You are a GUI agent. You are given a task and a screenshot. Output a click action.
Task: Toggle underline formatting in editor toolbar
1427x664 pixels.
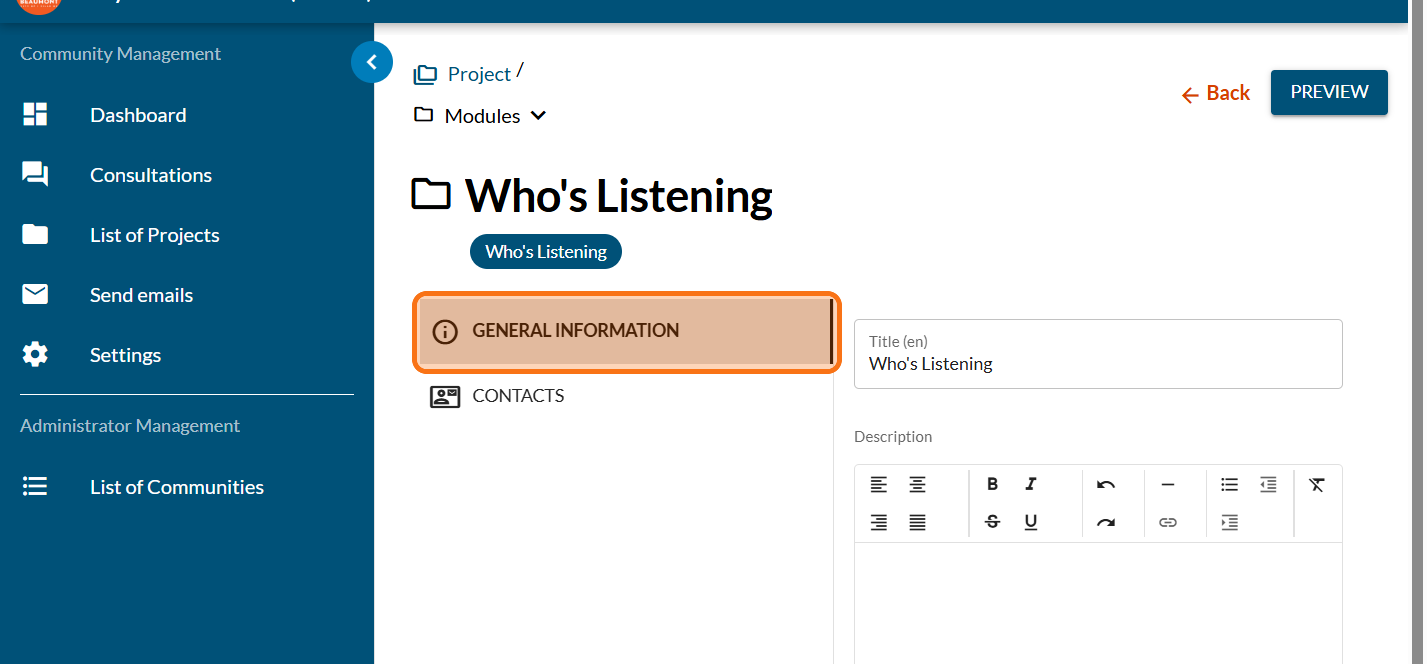pyautogui.click(x=1030, y=522)
